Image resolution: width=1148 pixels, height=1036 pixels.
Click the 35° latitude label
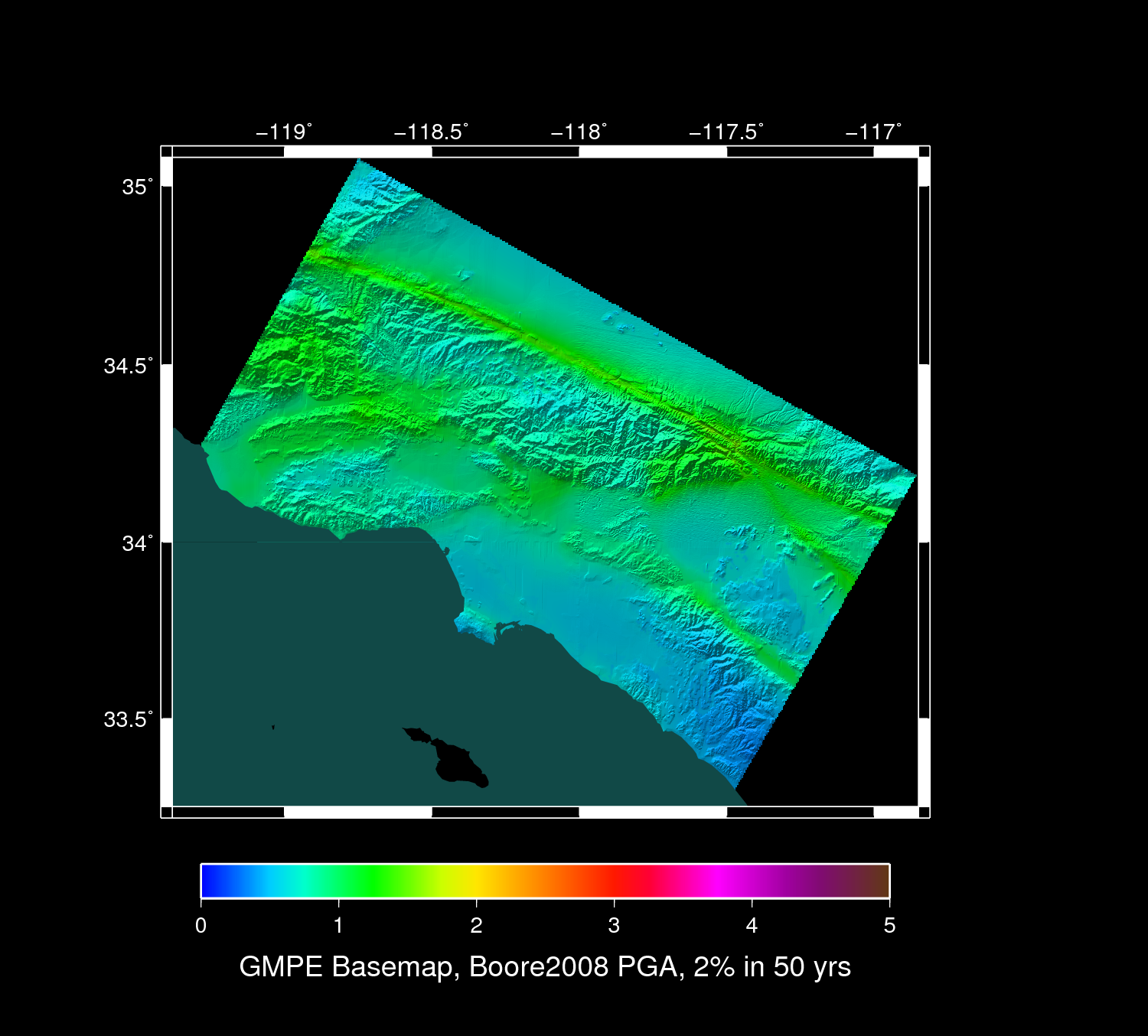point(137,187)
